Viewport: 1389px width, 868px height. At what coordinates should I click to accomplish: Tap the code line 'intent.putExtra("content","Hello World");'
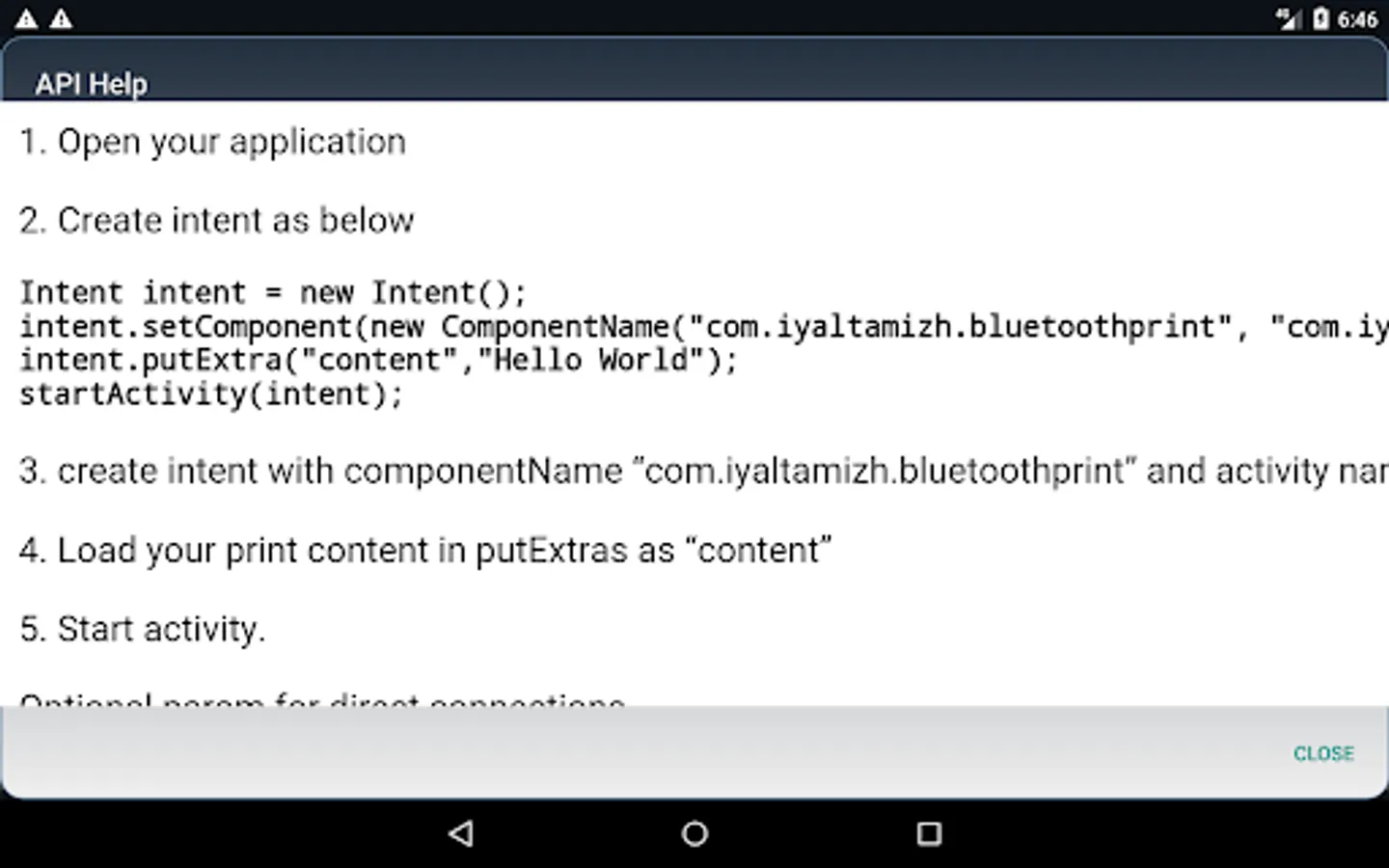(x=378, y=361)
